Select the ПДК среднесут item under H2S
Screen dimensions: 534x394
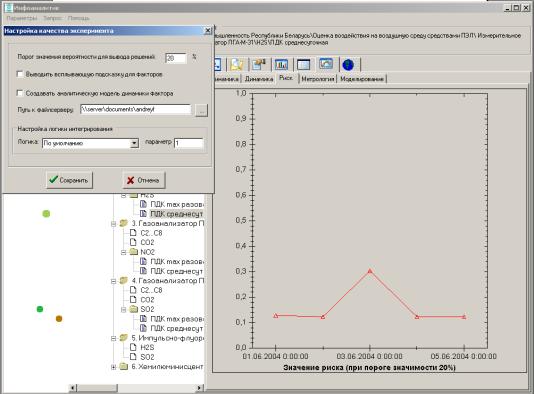click(176, 214)
